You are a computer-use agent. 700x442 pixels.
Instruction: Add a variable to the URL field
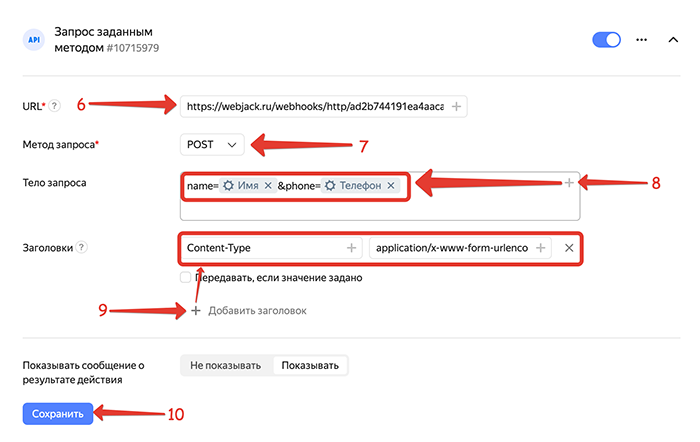456,106
